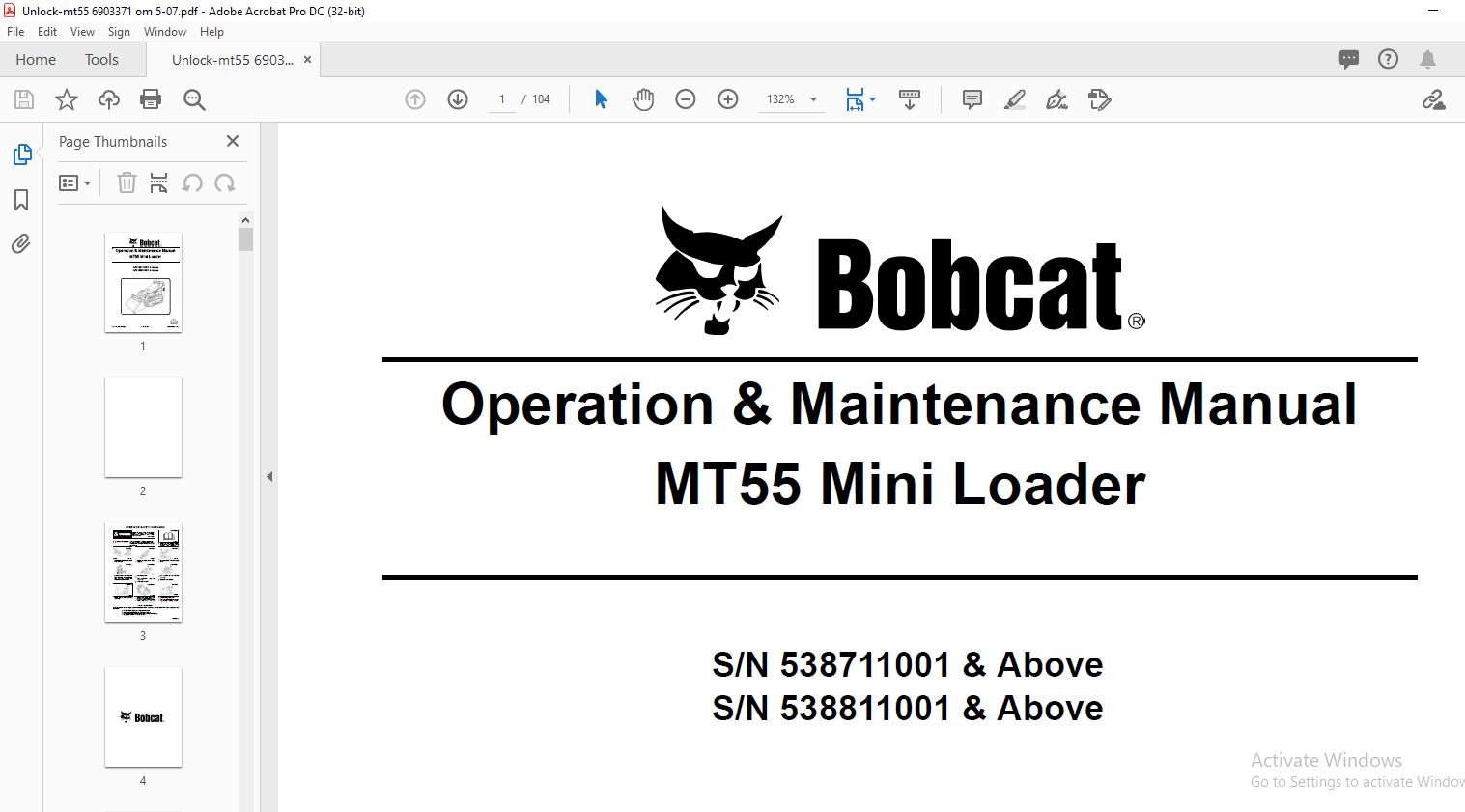Viewport: 1465px width, 812px height.
Task: Click the thumbnail panel scrollbar thumb
Action: pos(245,239)
